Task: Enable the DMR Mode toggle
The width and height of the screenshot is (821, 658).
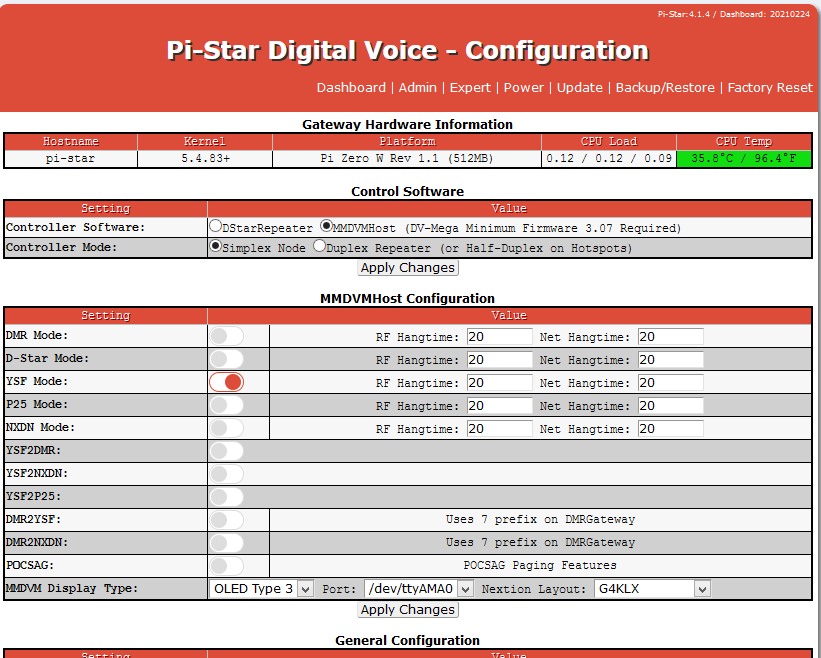Action: click(226, 337)
